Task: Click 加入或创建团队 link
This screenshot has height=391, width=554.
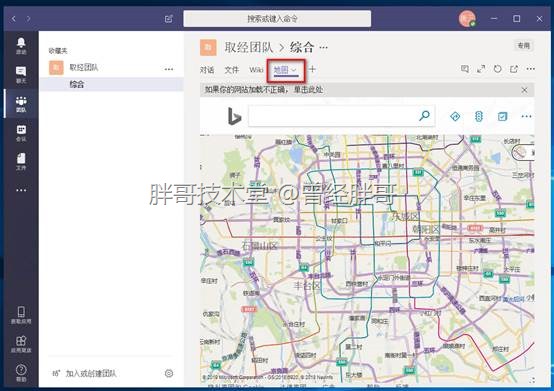Action: [91, 373]
